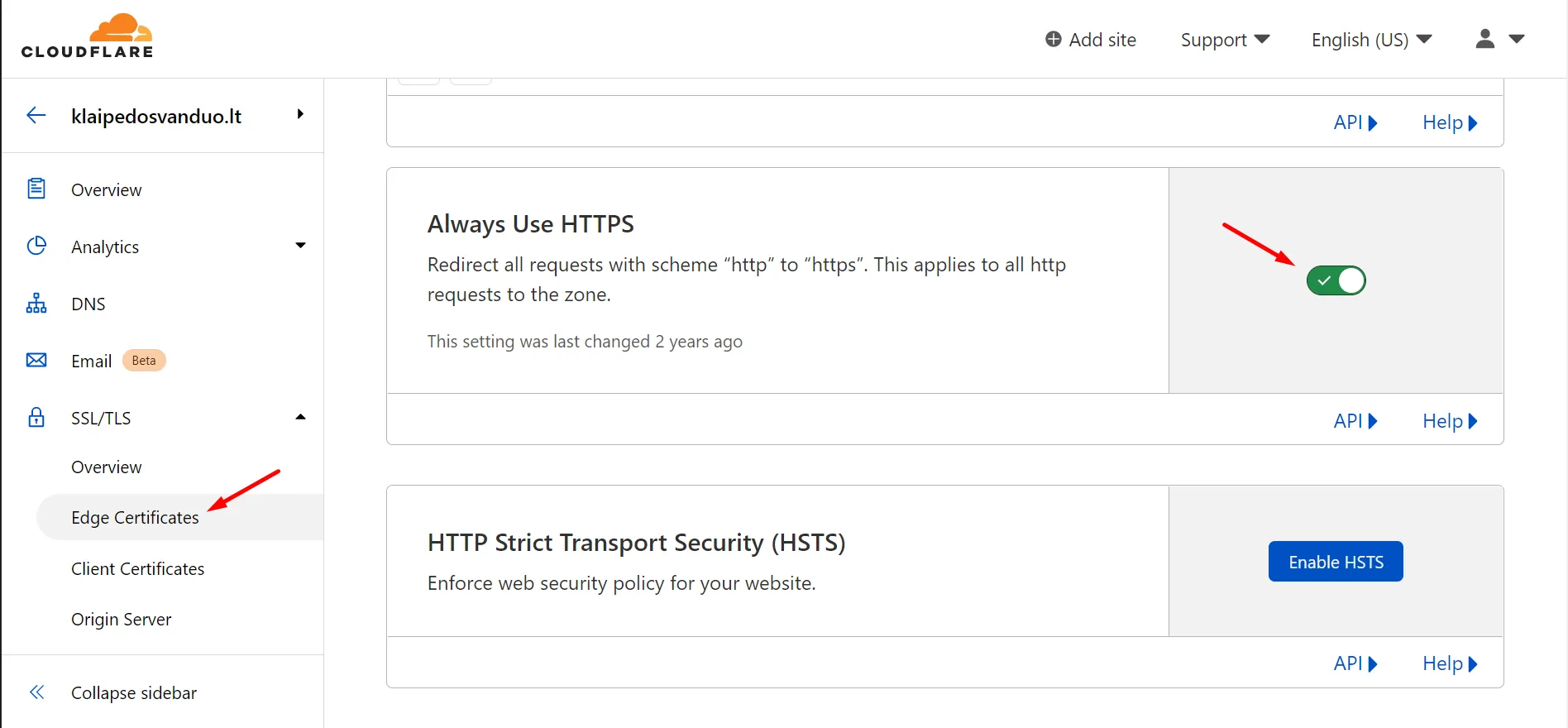Screen dimensions: 1568x728
Task: Open the Client Certificates page
Action: tap(137, 568)
